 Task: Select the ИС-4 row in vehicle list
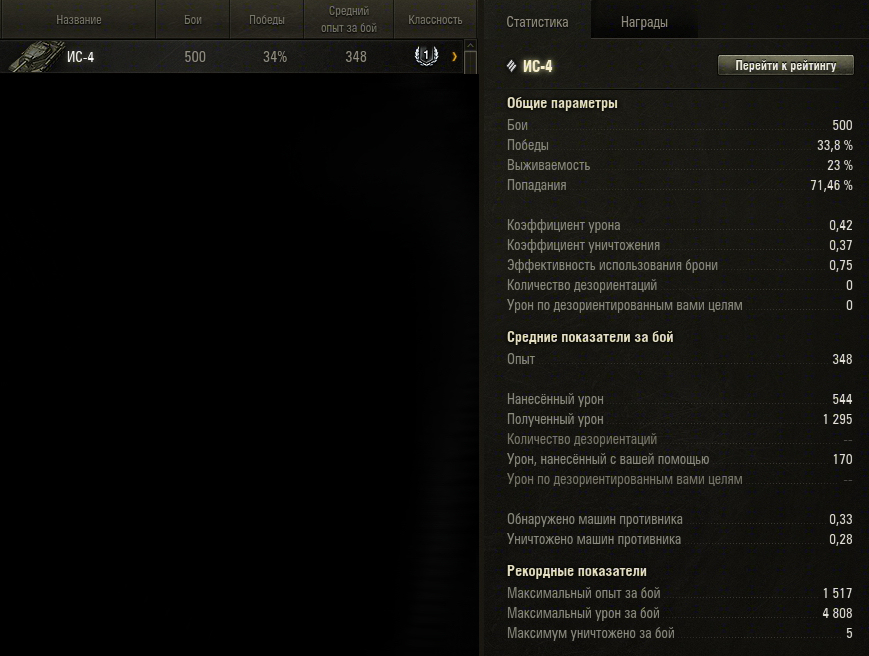(232, 57)
